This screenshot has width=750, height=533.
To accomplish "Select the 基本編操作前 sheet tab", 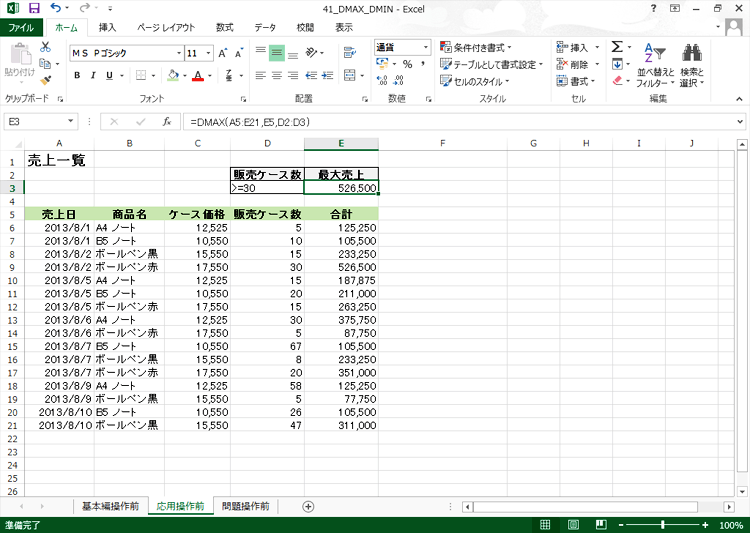I will (110, 506).
